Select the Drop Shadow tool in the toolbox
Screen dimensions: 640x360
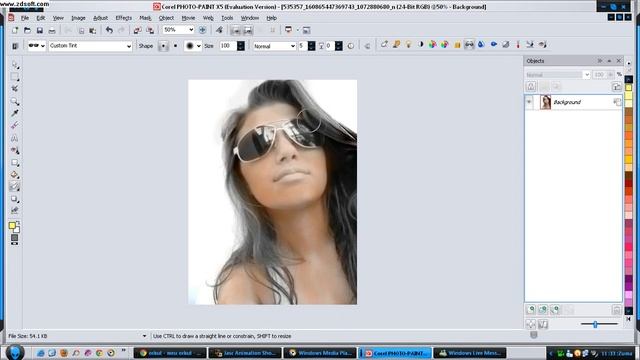[x=15, y=199]
